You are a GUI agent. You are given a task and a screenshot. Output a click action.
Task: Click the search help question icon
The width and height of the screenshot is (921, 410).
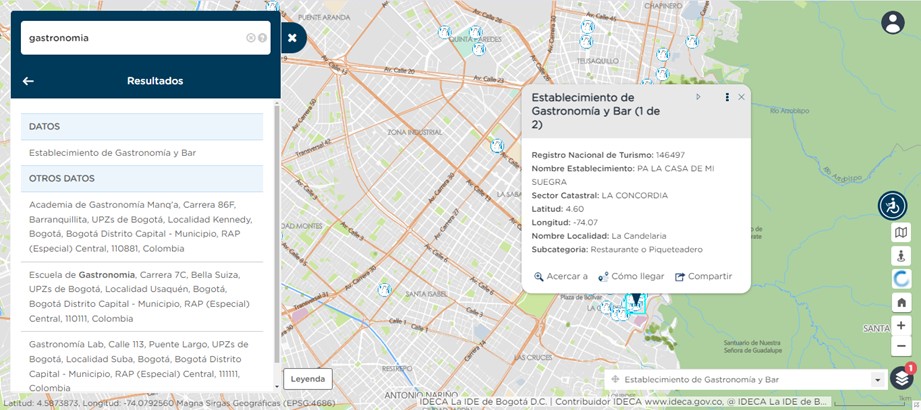pyautogui.click(x=262, y=38)
